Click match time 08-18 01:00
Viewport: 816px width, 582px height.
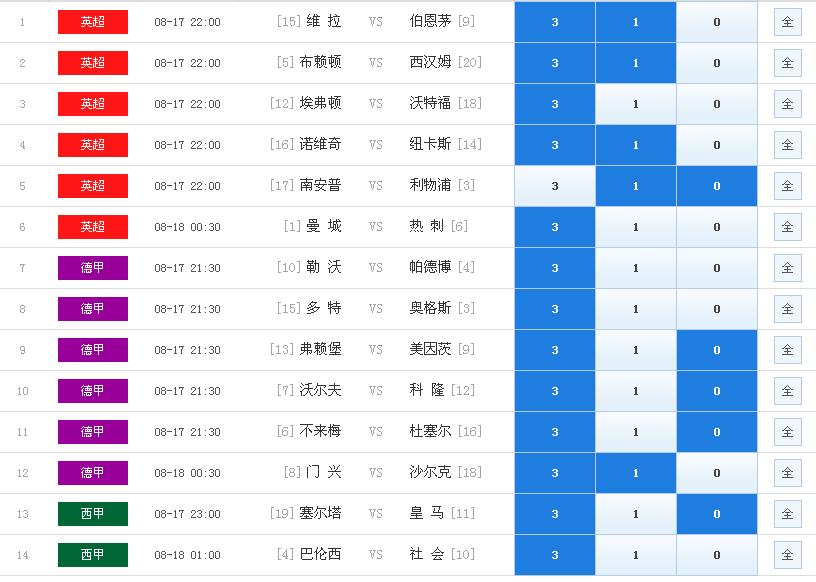point(187,555)
